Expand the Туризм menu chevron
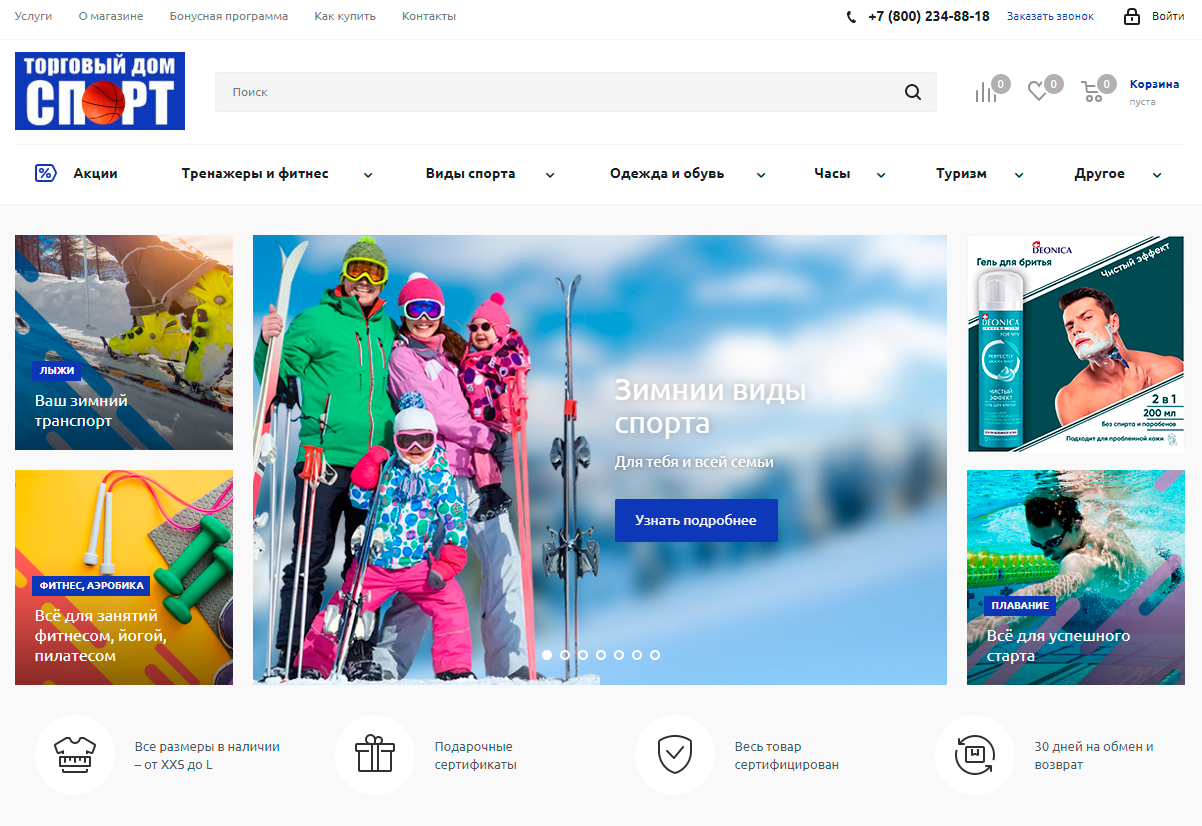1202x826 pixels. click(1019, 175)
